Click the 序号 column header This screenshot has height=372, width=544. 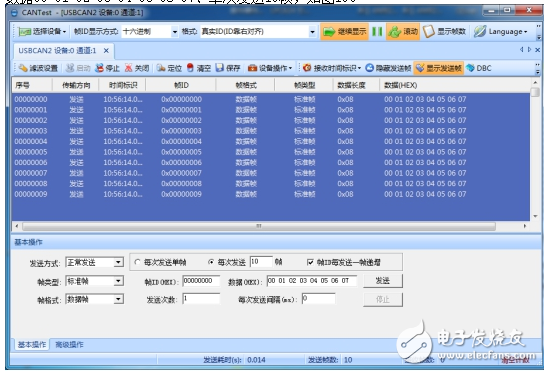[x=32, y=85]
